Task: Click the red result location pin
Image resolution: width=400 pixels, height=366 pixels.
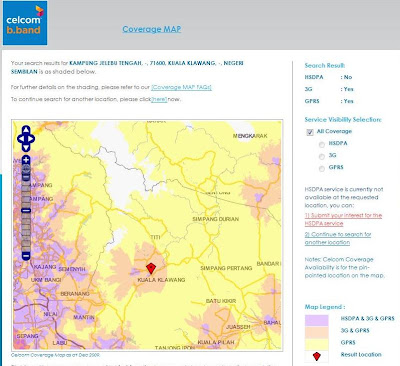Action: coord(151,268)
